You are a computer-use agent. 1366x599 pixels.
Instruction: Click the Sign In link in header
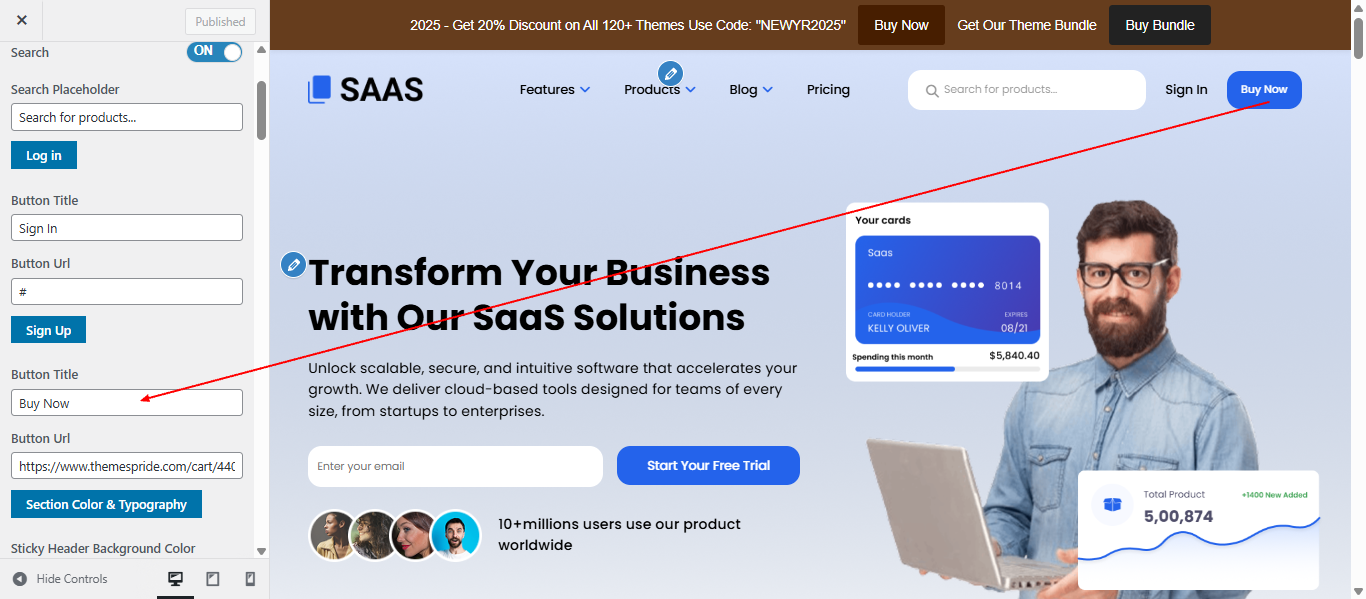pyautogui.click(x=1186, y=90)
